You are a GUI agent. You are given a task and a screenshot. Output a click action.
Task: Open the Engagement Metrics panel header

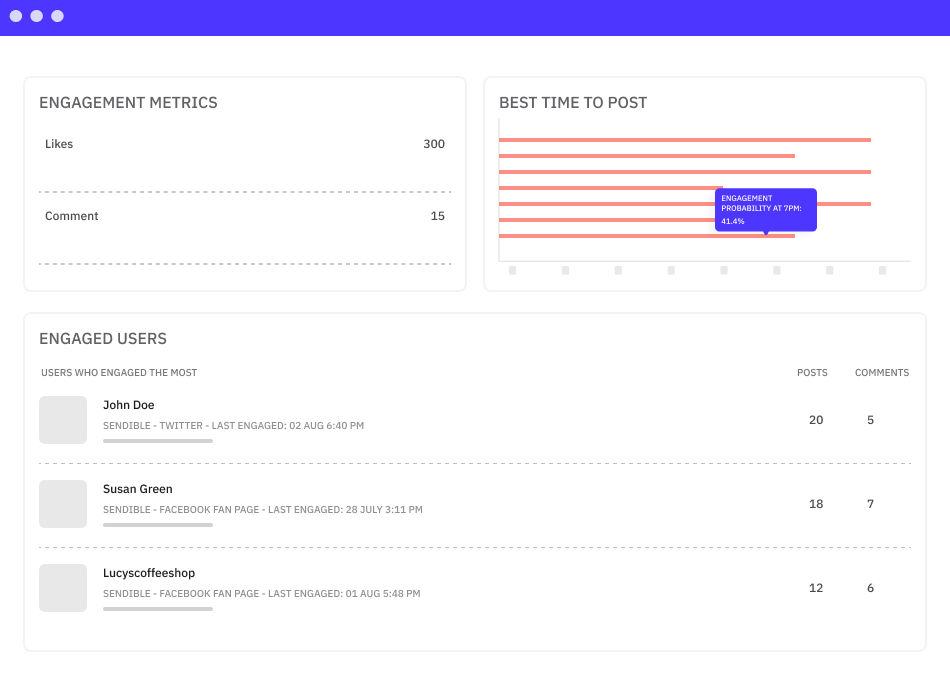pyautogui.click(x=128, y=102)
